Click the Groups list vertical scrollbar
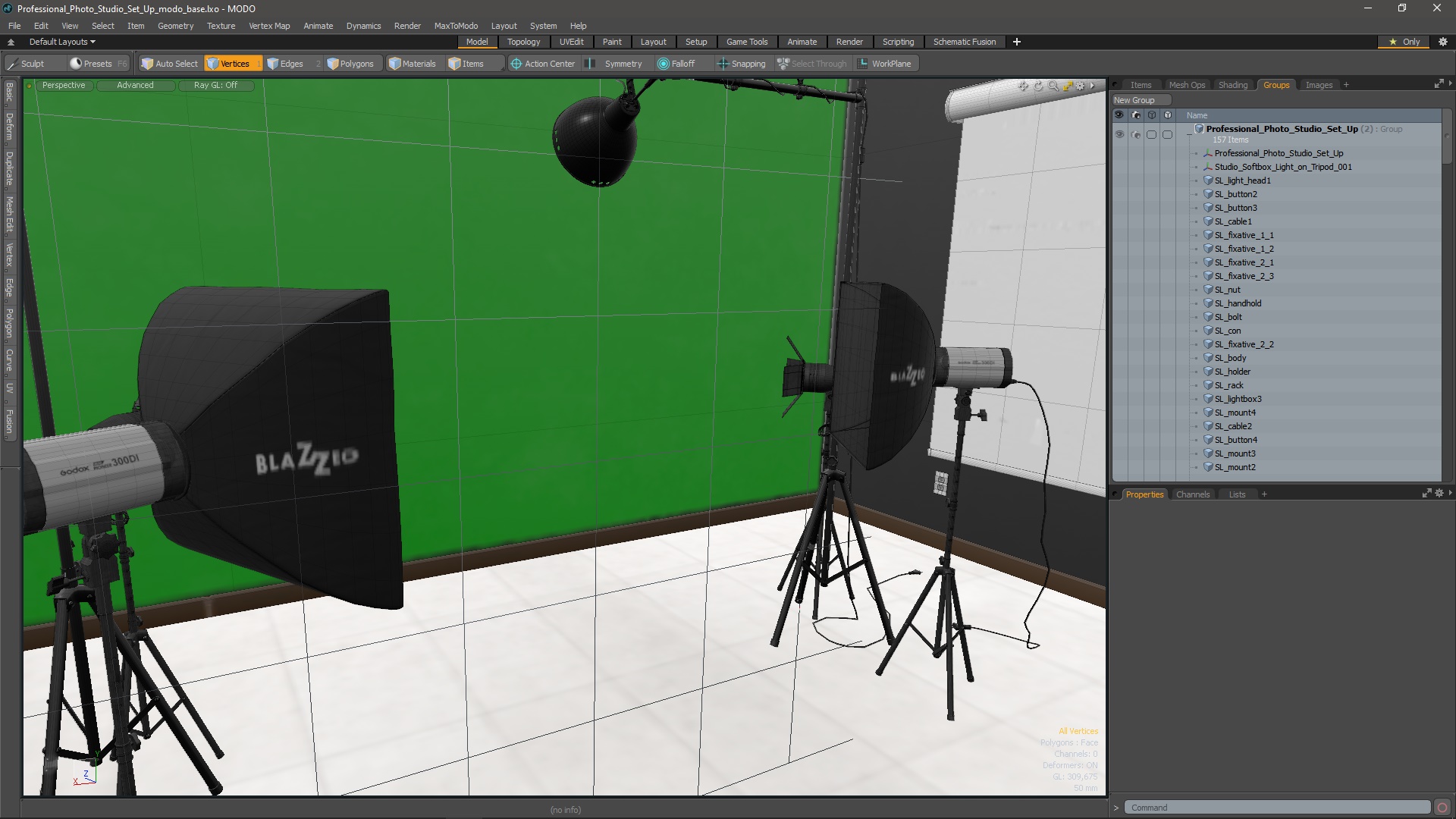1456x819 pixels. tap(1447, 135)
